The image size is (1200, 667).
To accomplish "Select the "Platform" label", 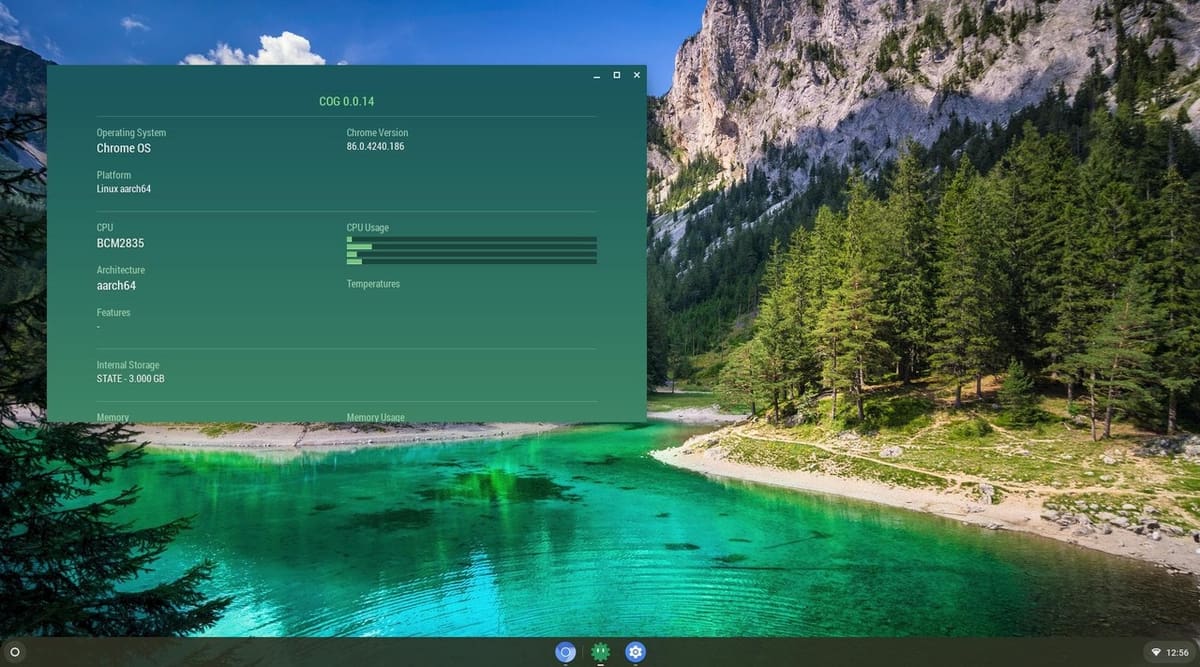I will (x=114, y=175).
